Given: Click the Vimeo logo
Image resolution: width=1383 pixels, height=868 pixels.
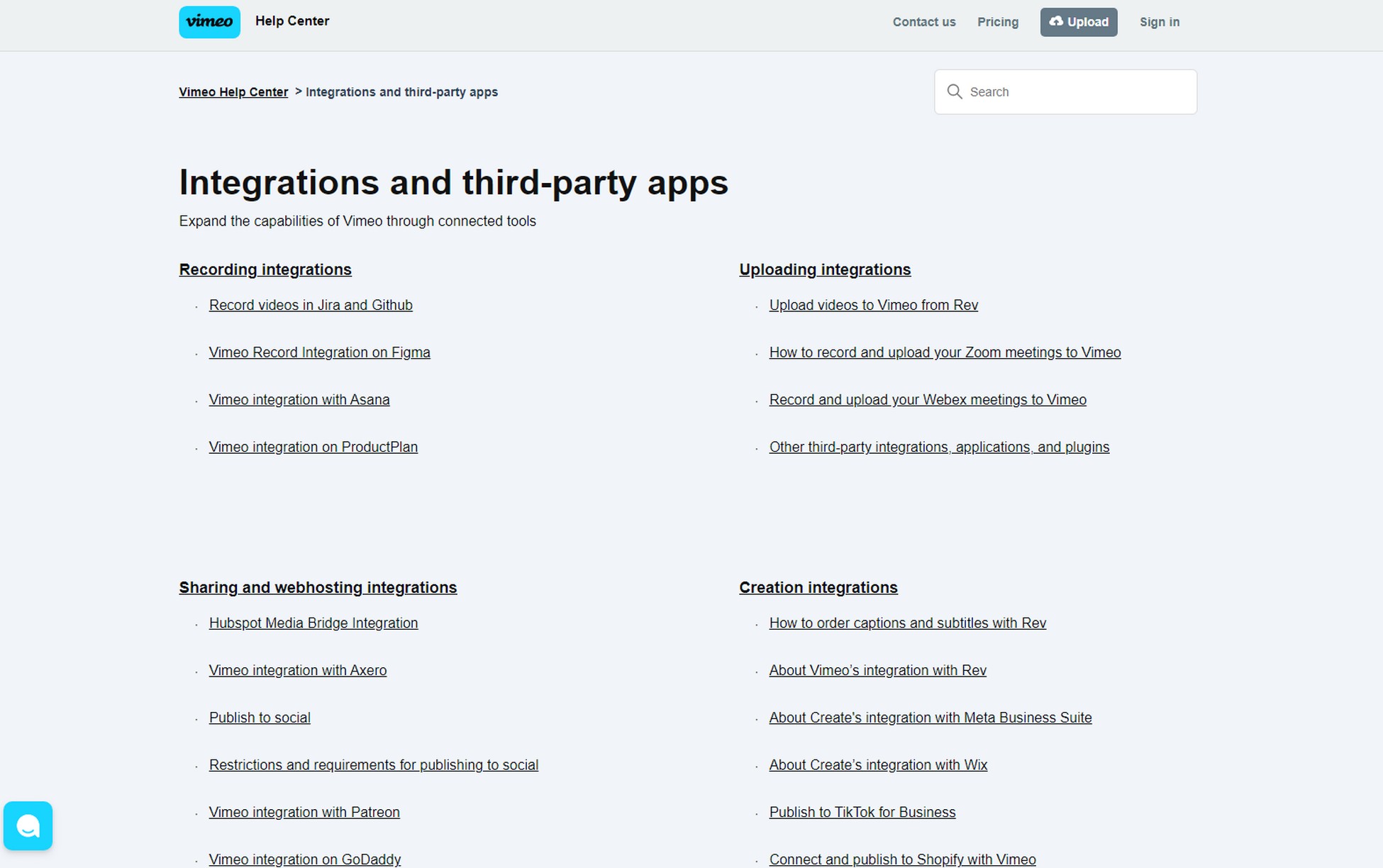Looking at the screenshot, I should click(209, 22).
